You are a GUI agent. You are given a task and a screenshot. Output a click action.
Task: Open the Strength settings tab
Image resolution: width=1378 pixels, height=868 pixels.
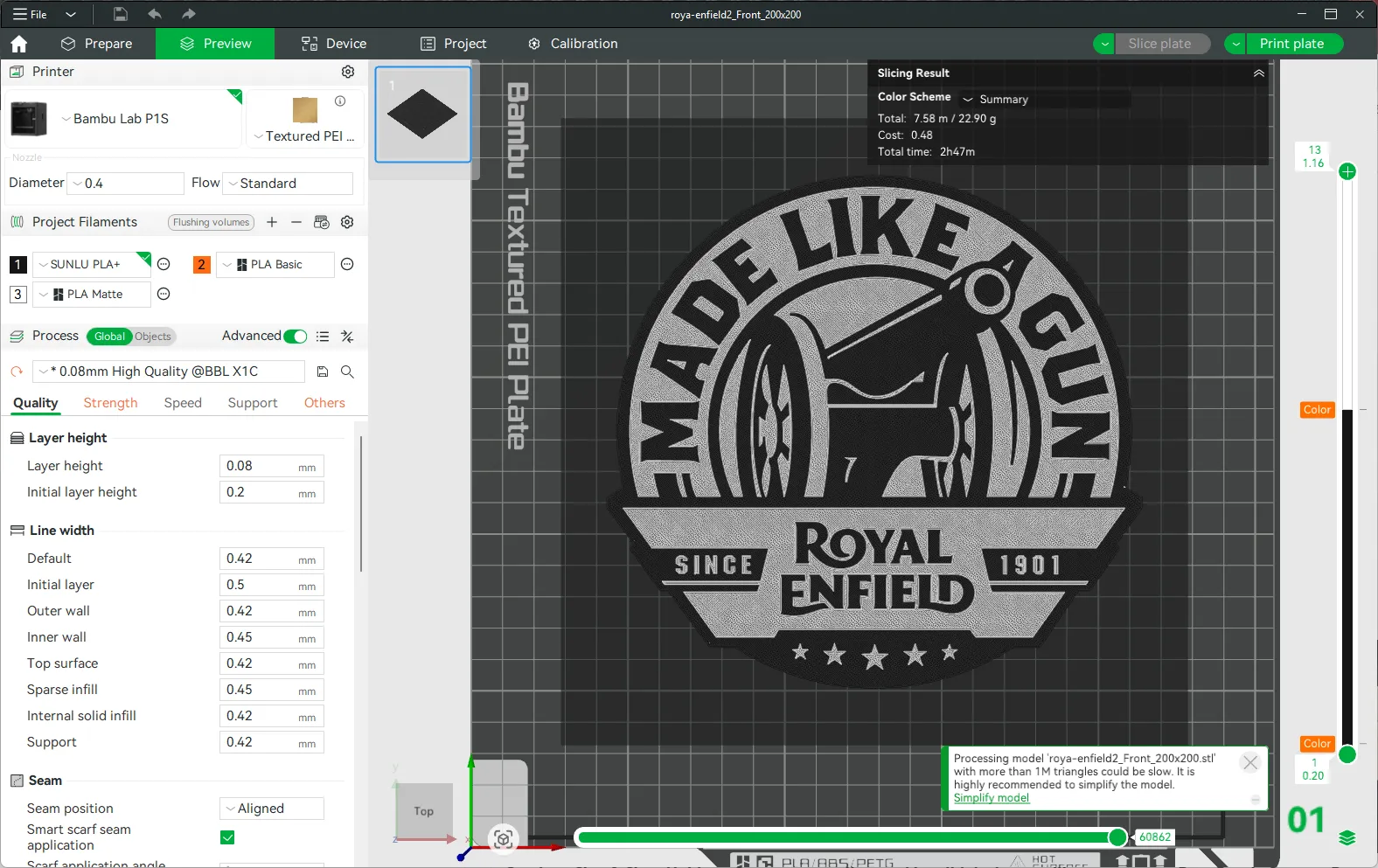[110, 403]
